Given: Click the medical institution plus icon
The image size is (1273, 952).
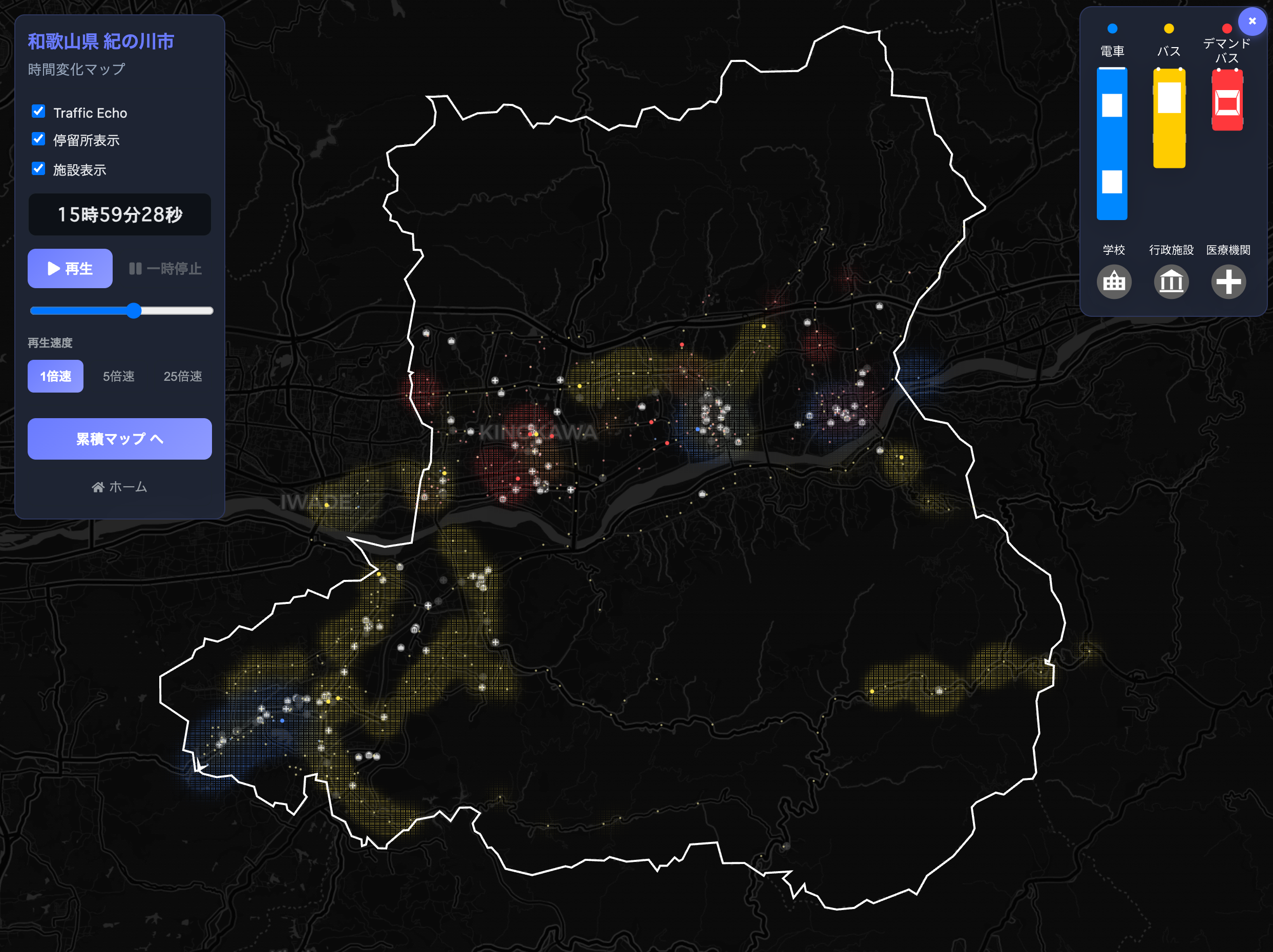Looking at the screenshot, I should tap(1228, 282).
